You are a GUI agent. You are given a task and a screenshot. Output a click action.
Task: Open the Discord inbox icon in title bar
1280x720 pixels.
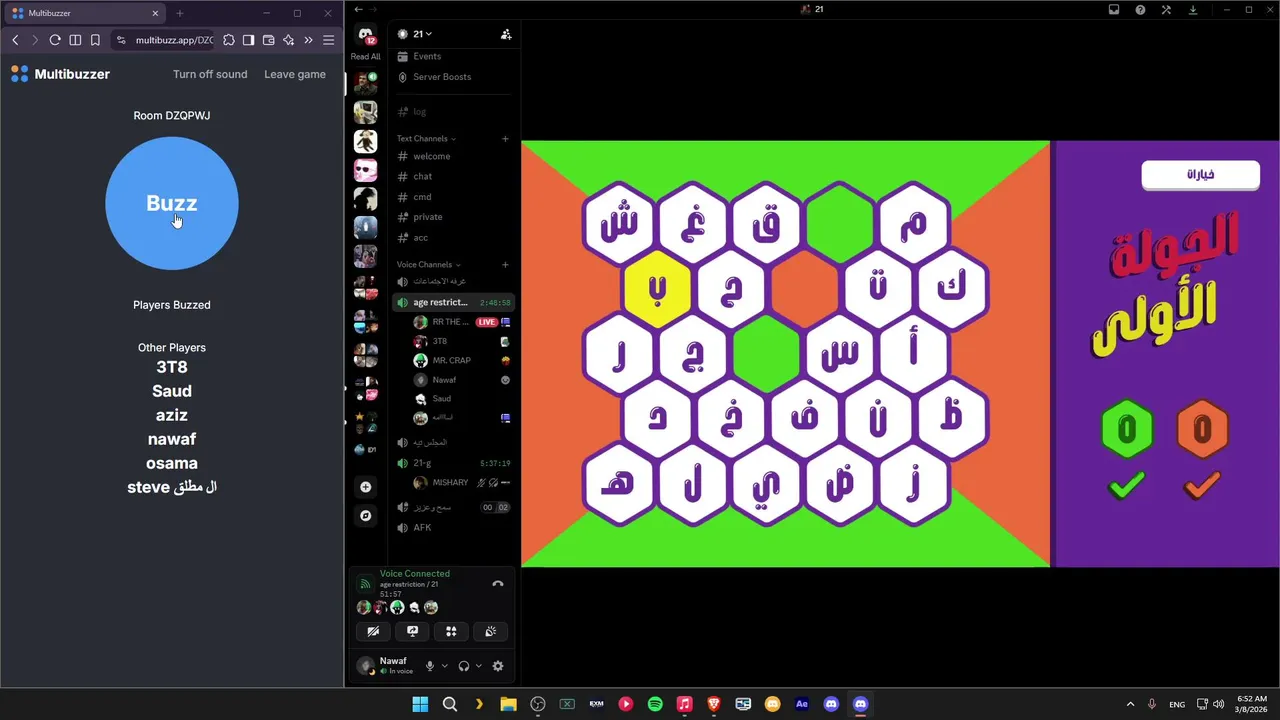point(1114,10)
